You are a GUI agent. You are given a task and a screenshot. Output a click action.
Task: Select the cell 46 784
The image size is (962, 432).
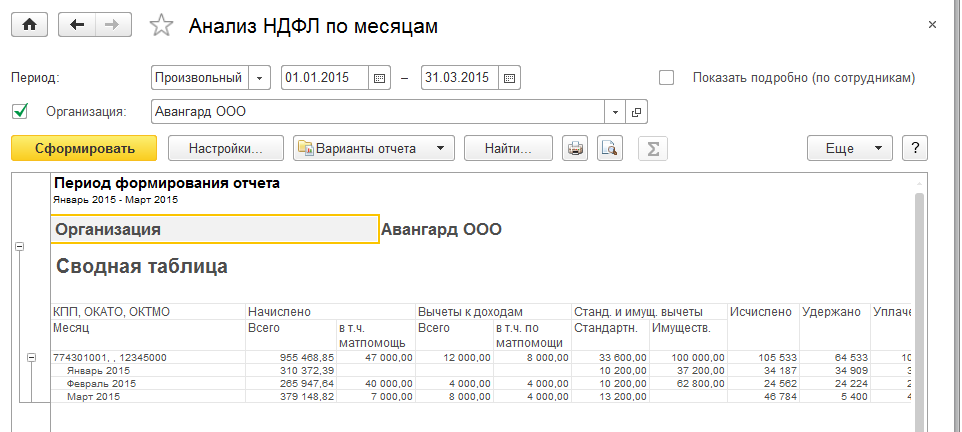pyautogui.click(x=764, y=396)
